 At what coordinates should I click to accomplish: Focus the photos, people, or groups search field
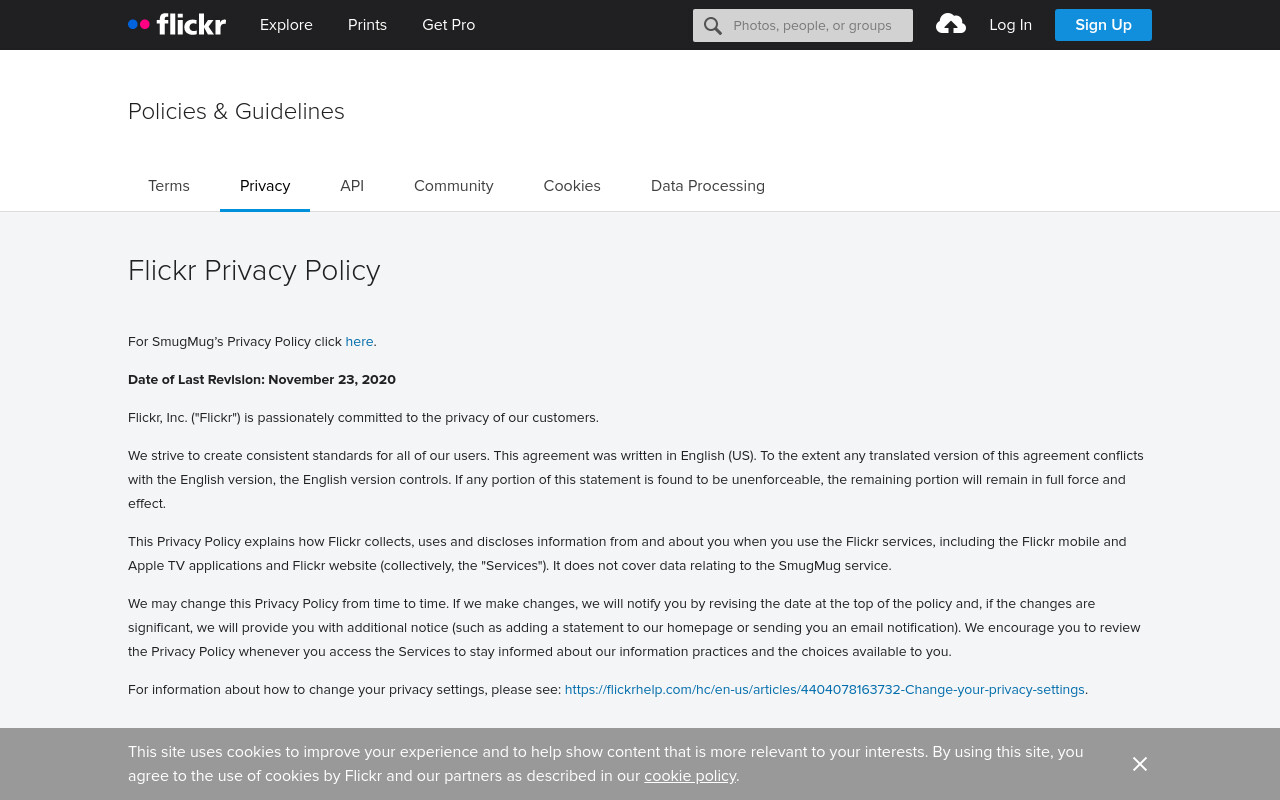coord(803,25)
